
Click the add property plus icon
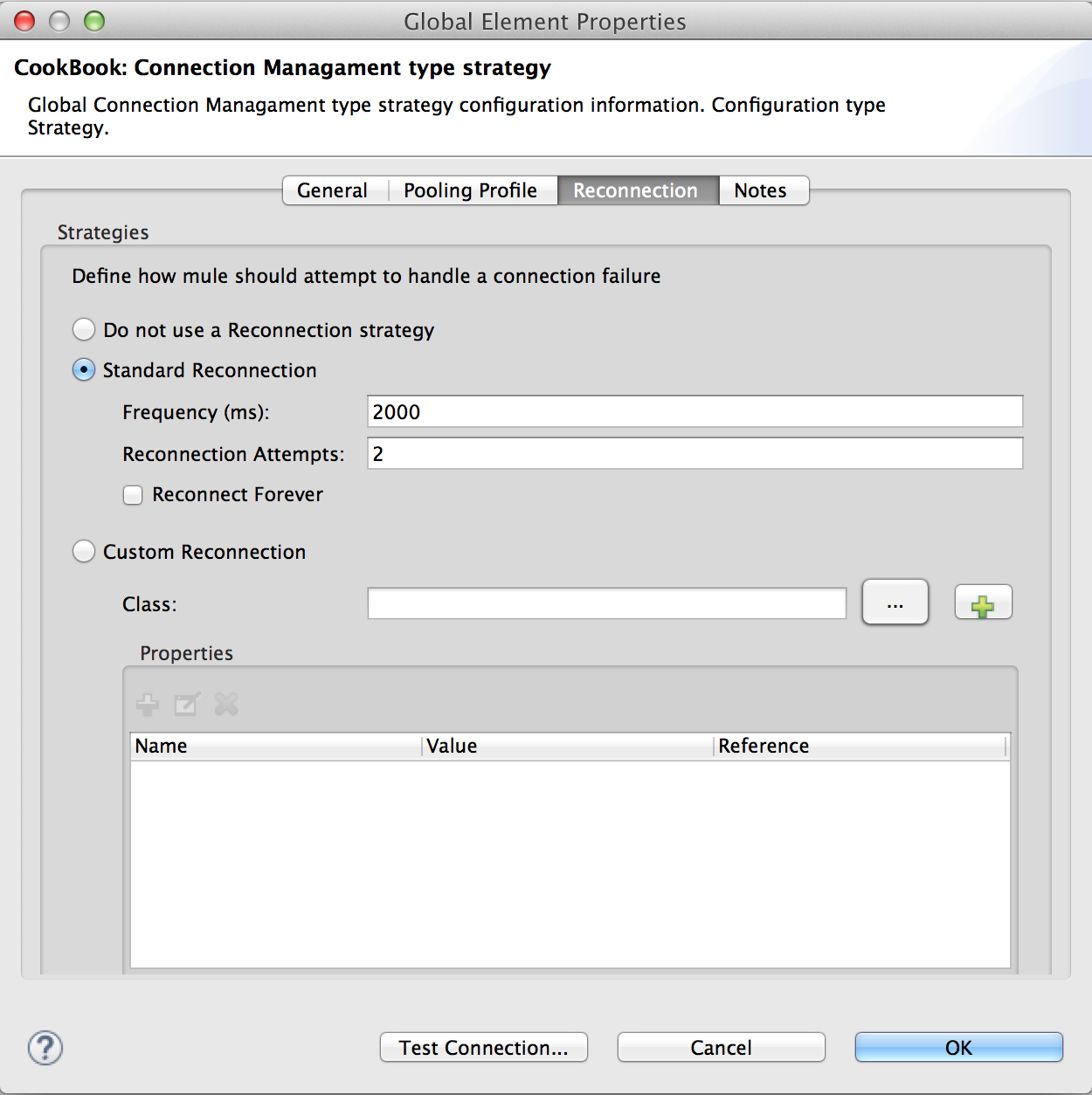pyautogui.click(x=147, y=704)
